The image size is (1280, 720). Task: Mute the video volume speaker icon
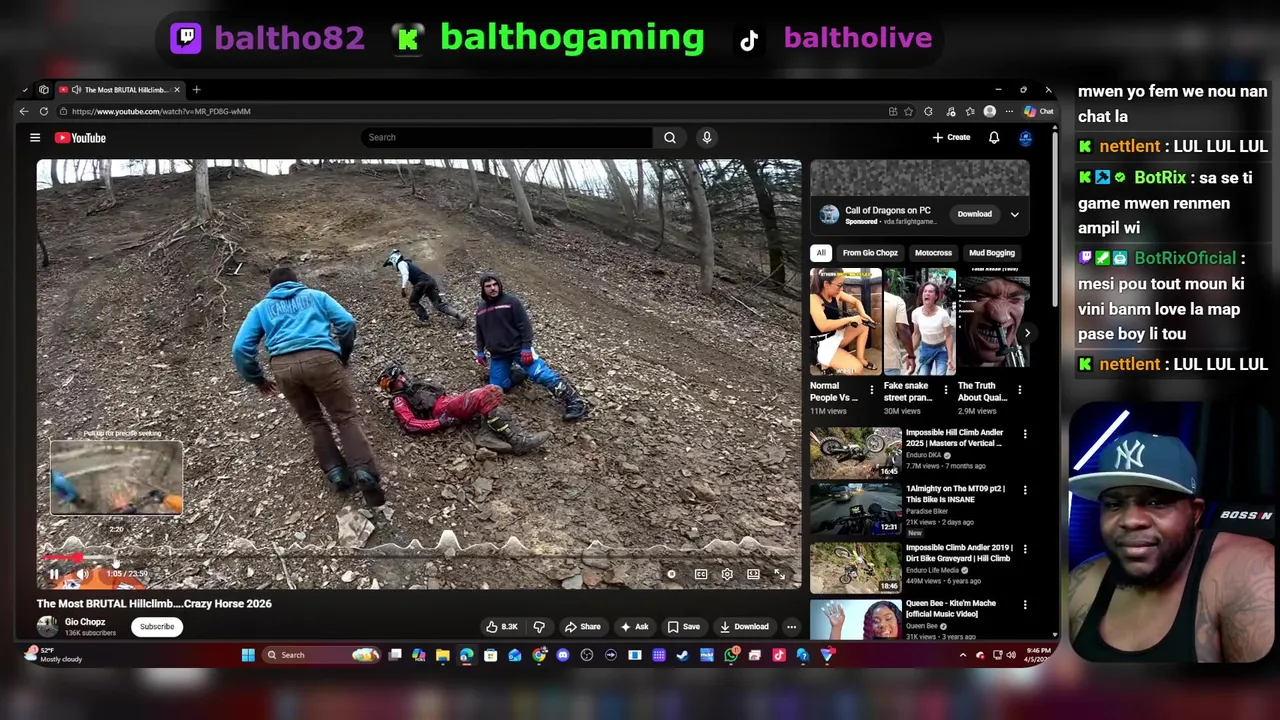click(84, 574)
